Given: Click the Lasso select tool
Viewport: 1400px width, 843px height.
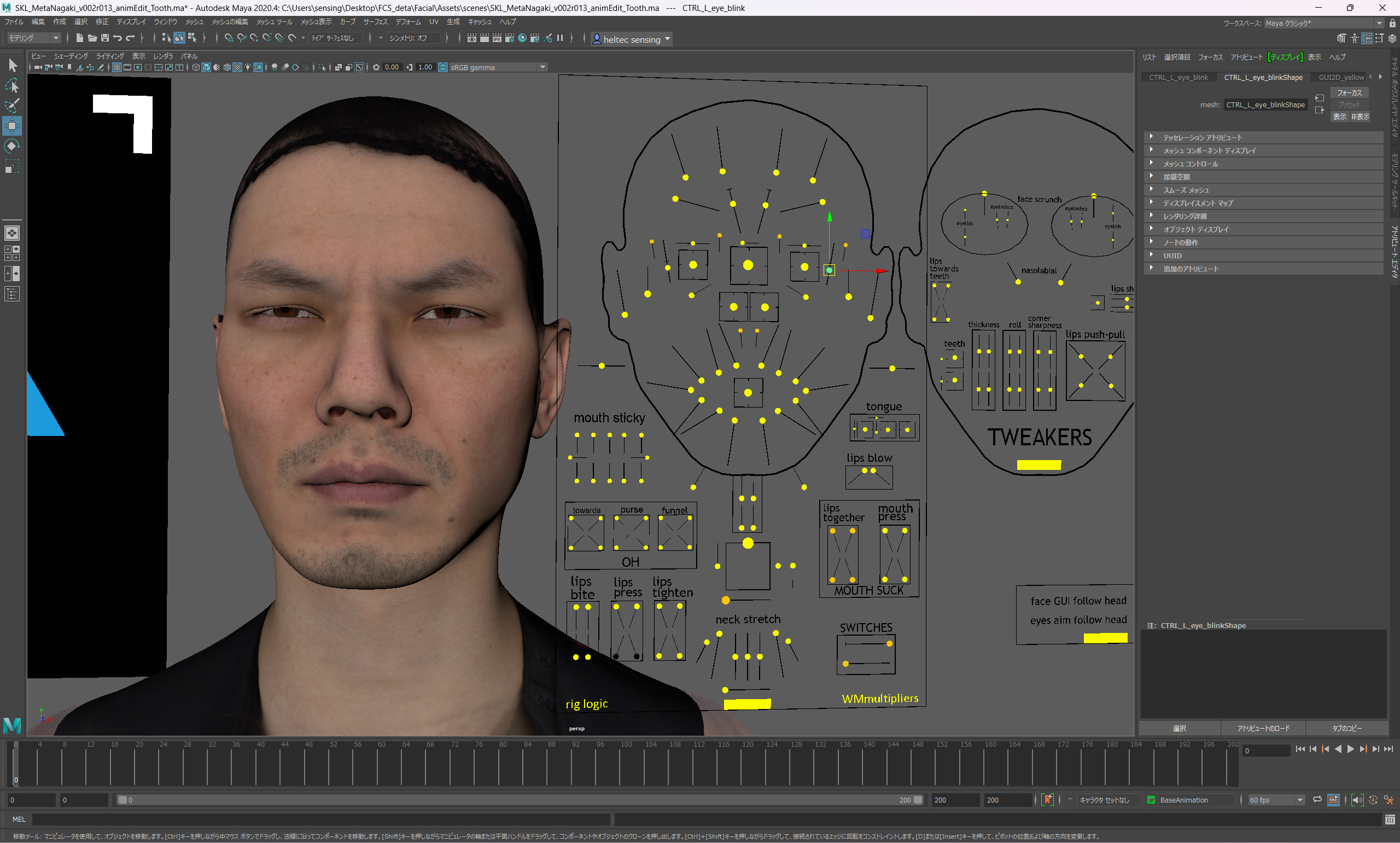Looking at the screenshot, I should (12, 86).
